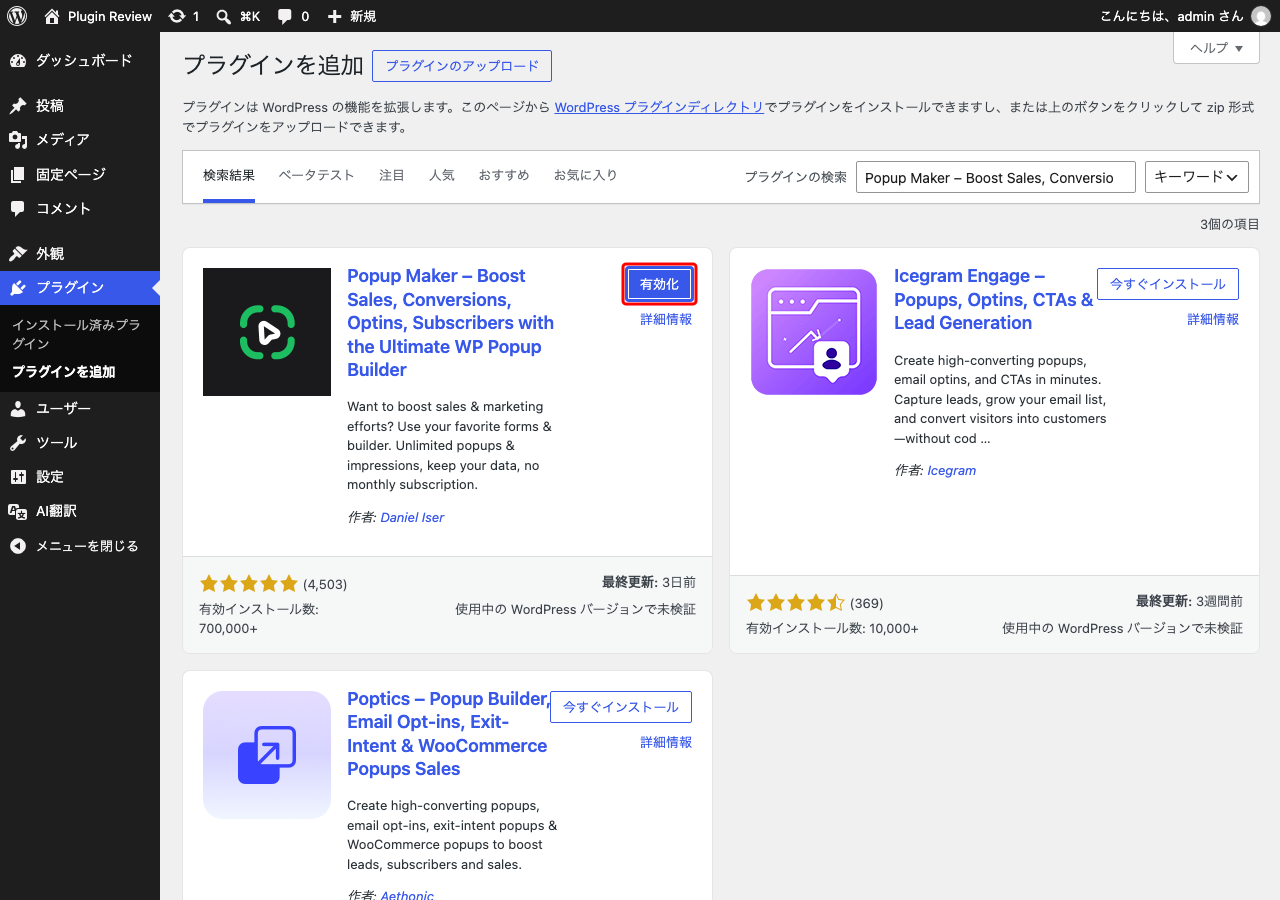
Task: Click the WordPress logo icon
Action: pos(16,16)
